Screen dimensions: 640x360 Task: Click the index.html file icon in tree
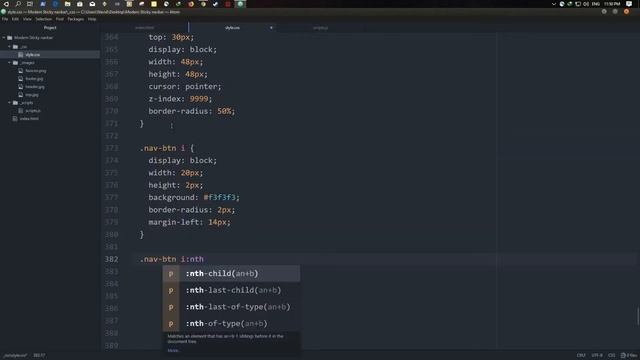(x=15, y=119)
